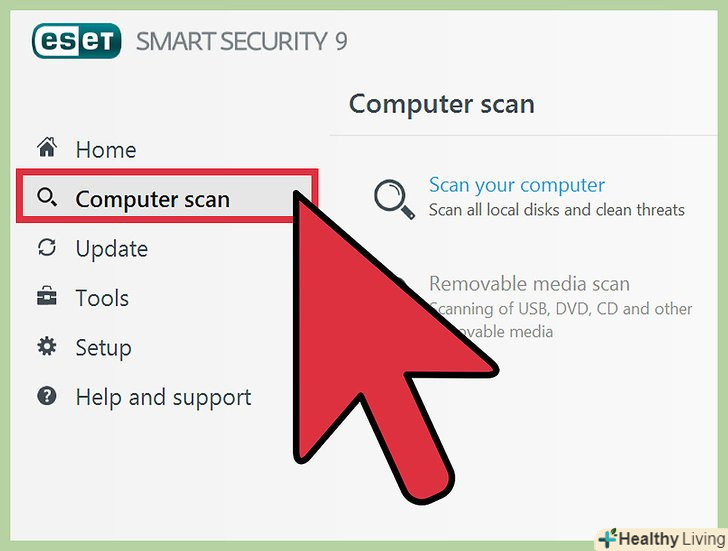Click the Home house icon
This screenshot has height=551, width=728.
point(47,148)
